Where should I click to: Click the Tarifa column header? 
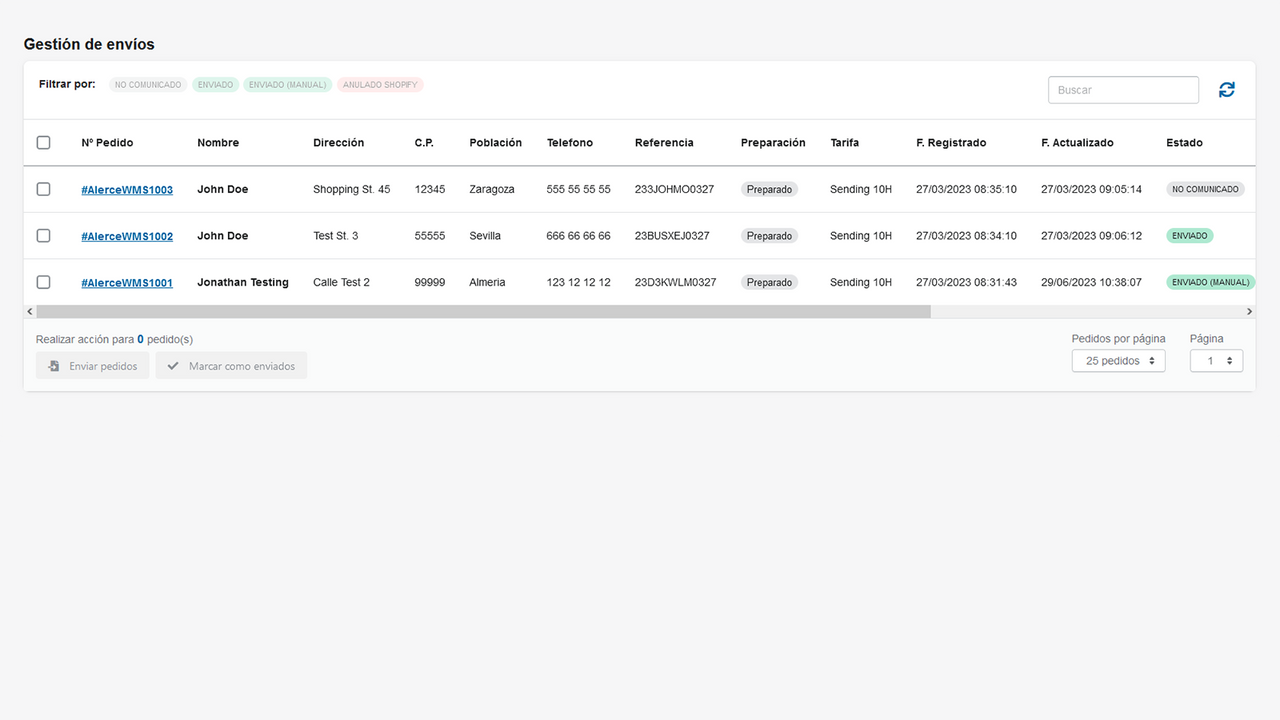coord(845,143)
